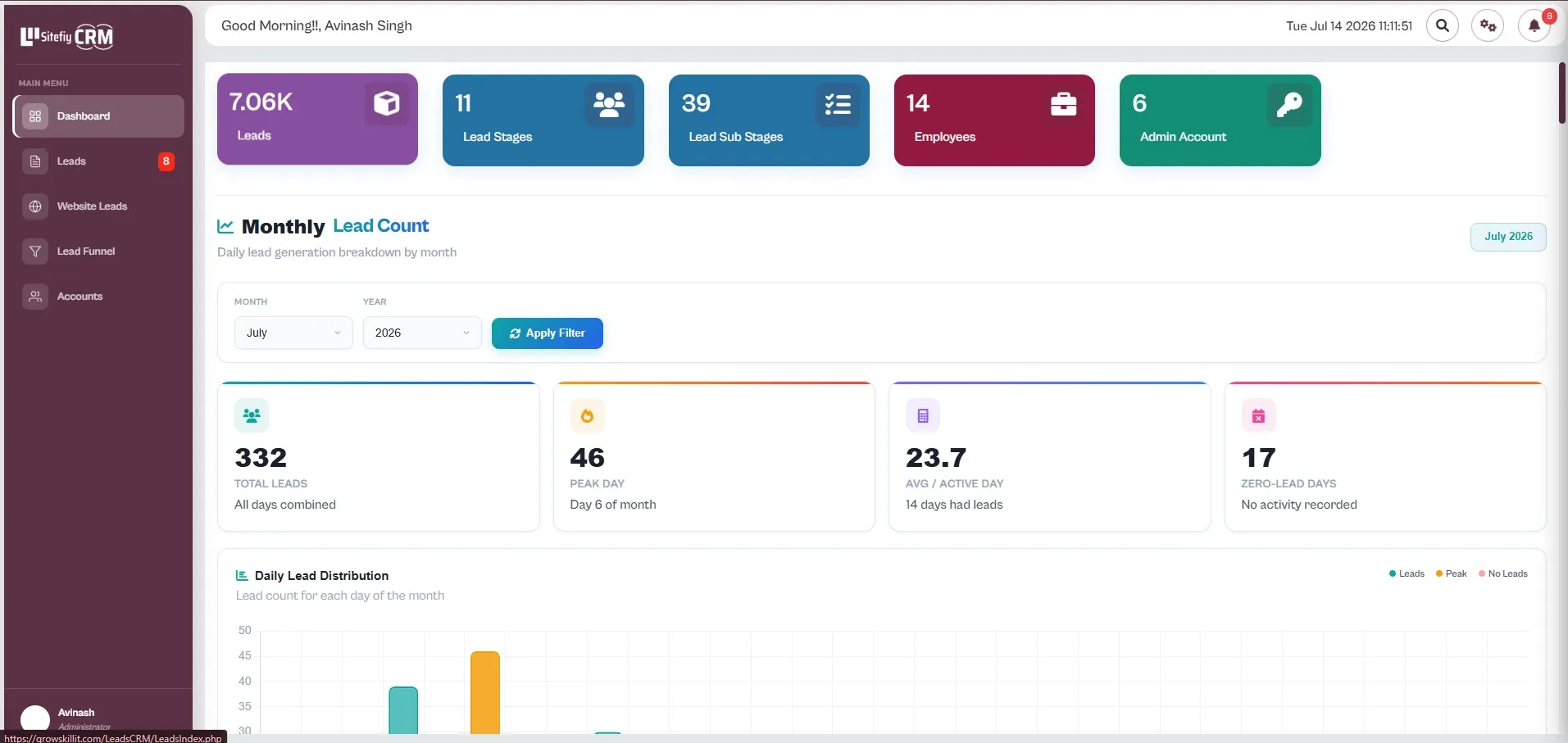Screen dimensions: 1568x743
Task: Click the purple calculator icon above 23.7
Action: (923, 415)
